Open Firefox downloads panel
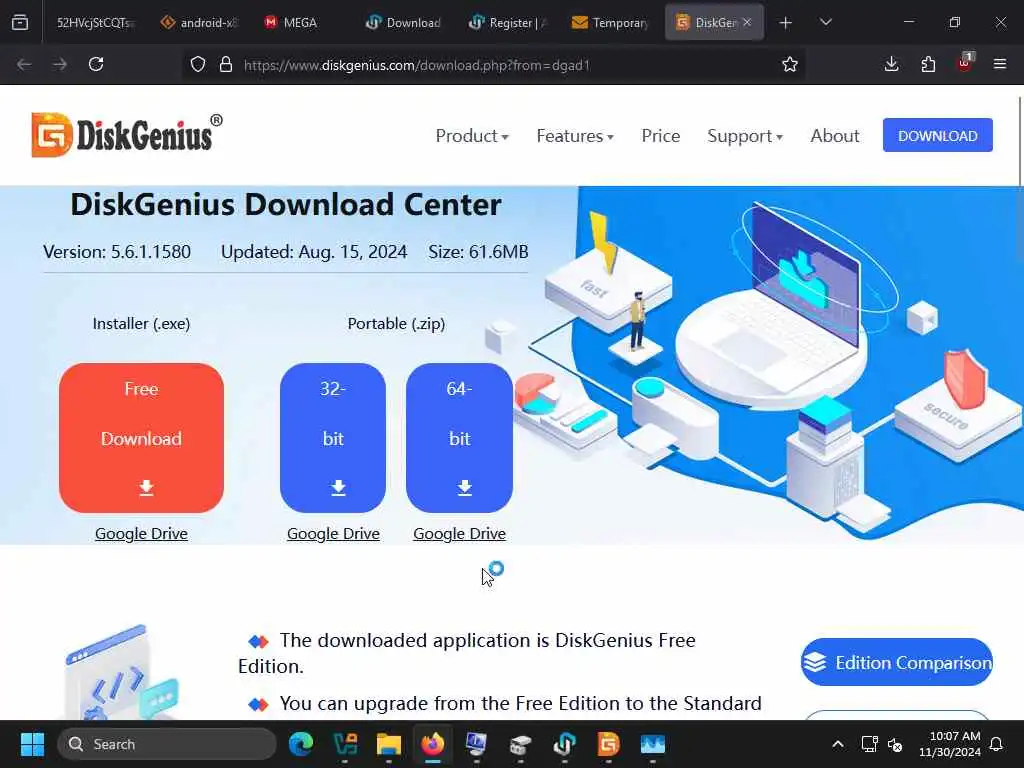Image resolution: width=1024 pixels, height=768 pixels. tap(891, 64)
